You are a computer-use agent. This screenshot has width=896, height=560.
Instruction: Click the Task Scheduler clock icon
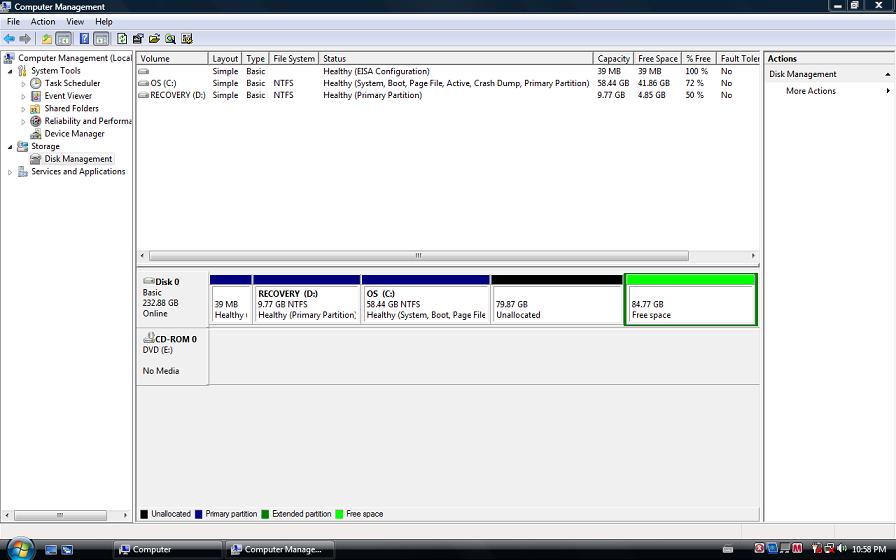tap(35, 83)
